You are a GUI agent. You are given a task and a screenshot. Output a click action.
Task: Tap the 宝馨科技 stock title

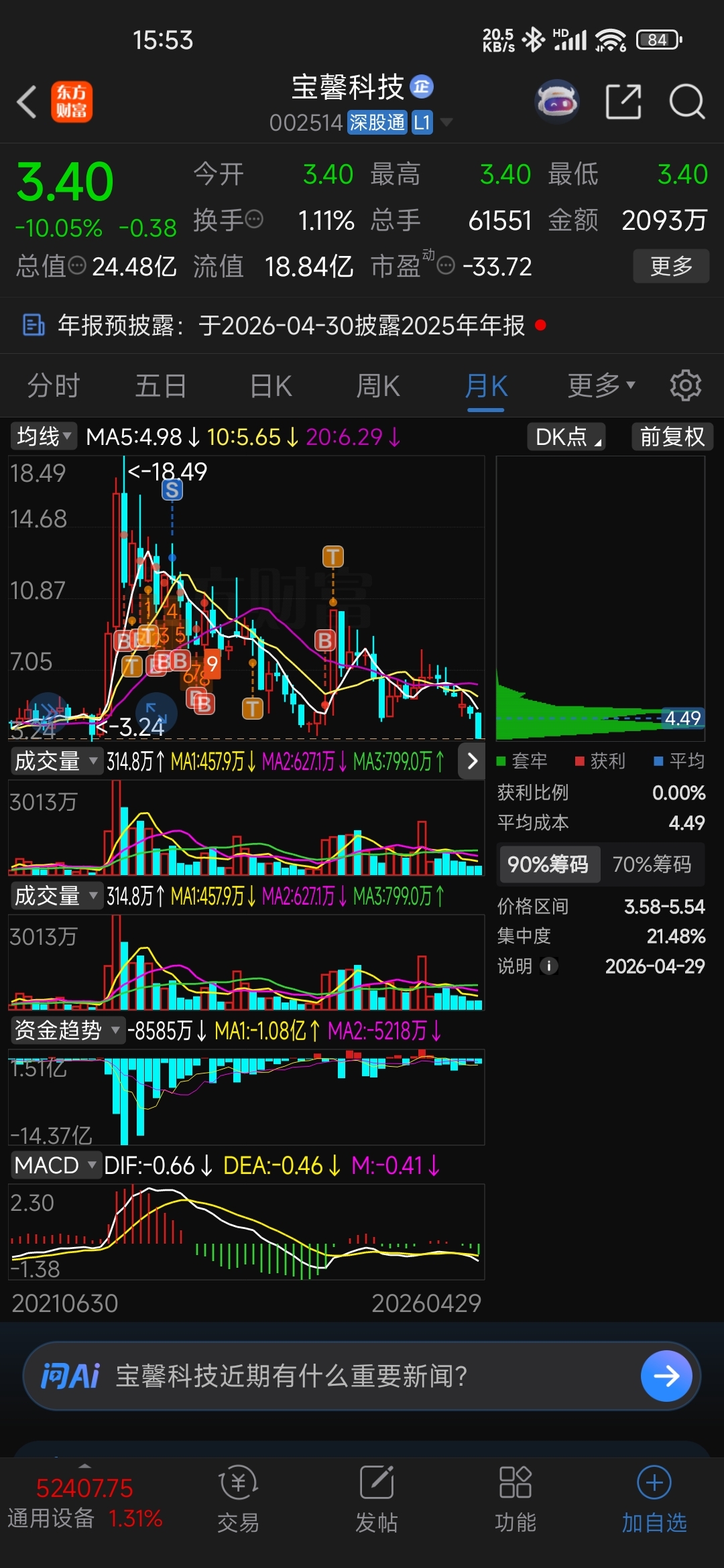347,87
